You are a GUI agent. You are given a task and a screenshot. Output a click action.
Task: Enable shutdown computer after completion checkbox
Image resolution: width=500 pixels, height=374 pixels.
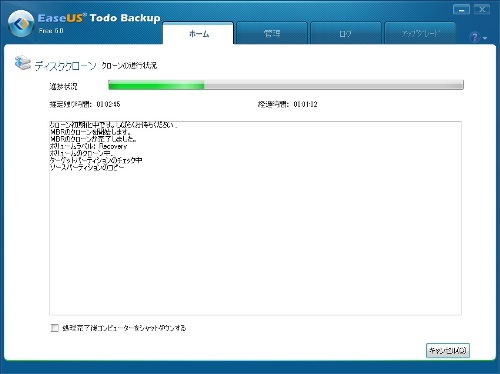pos(55,328)
